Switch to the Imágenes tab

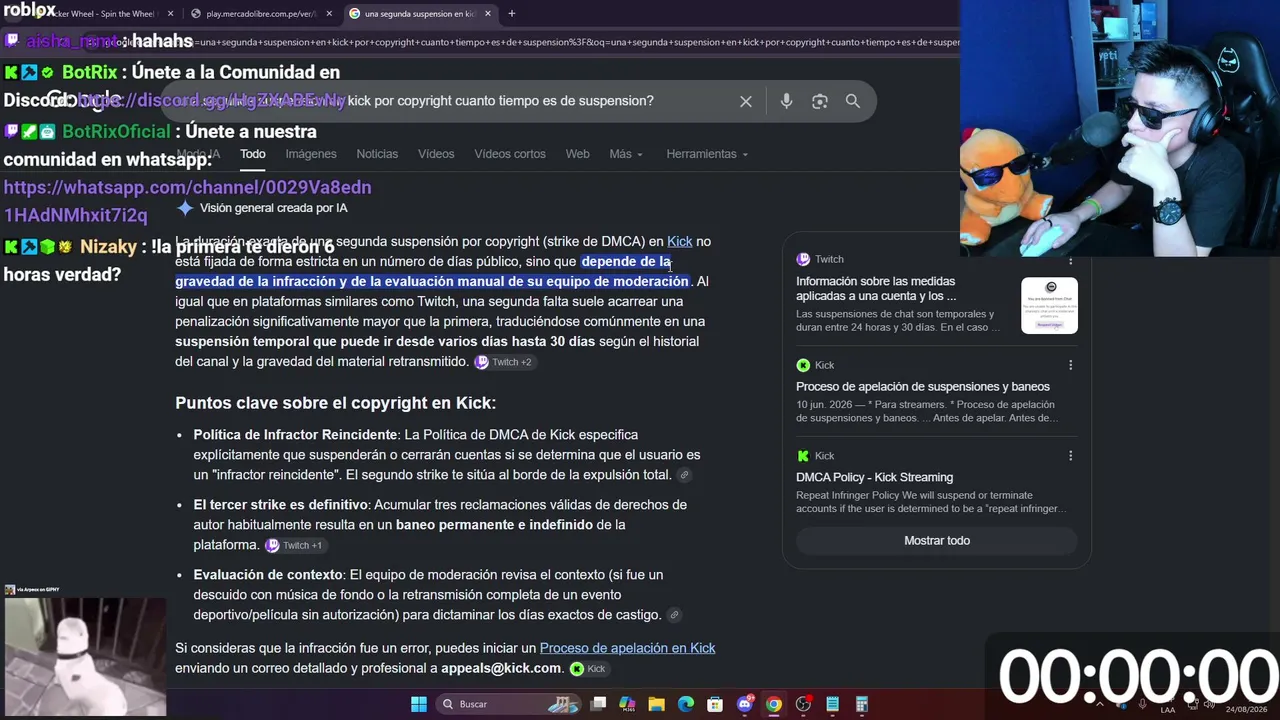(311, 154)
